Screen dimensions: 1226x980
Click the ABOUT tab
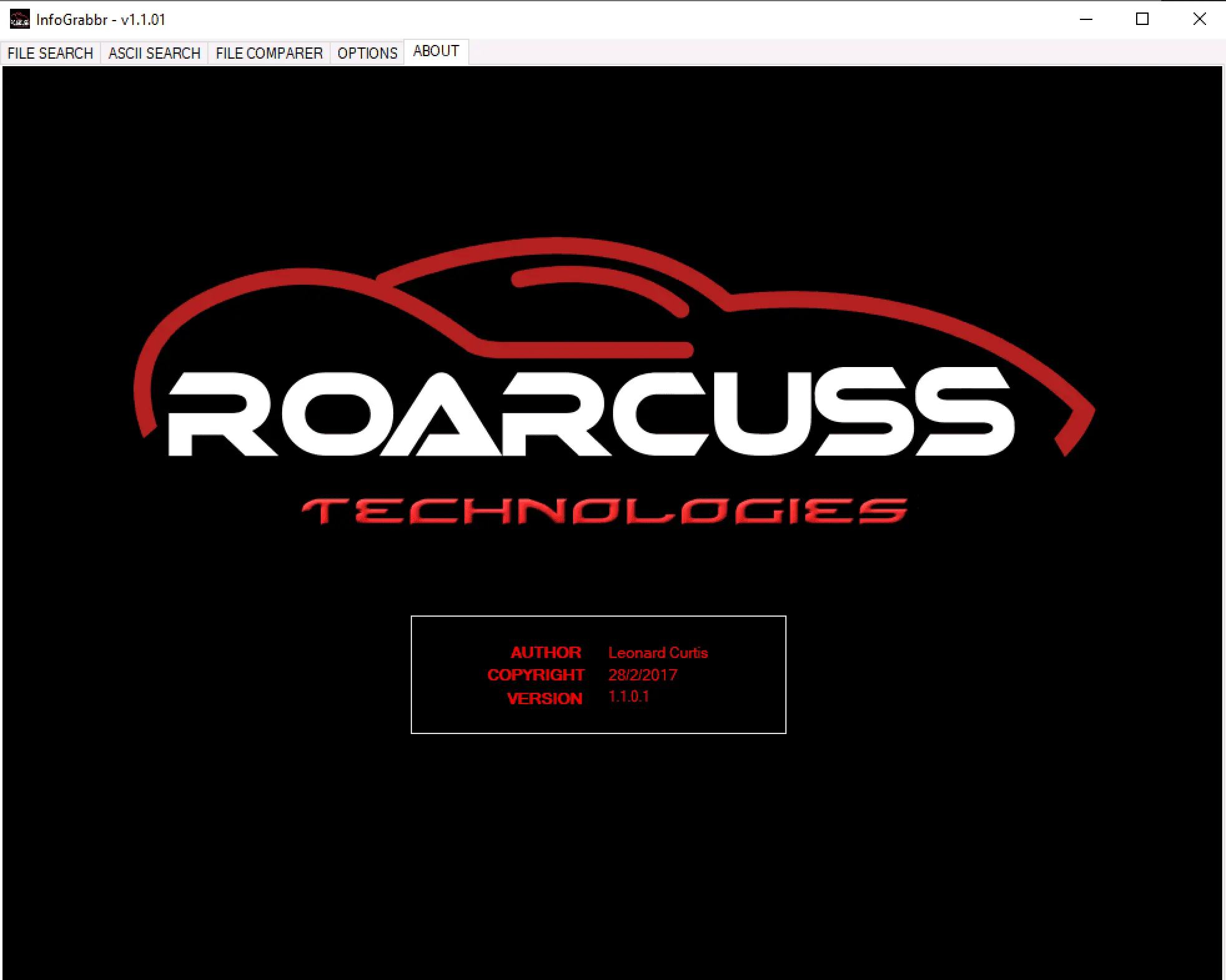(x=436, y=51)
